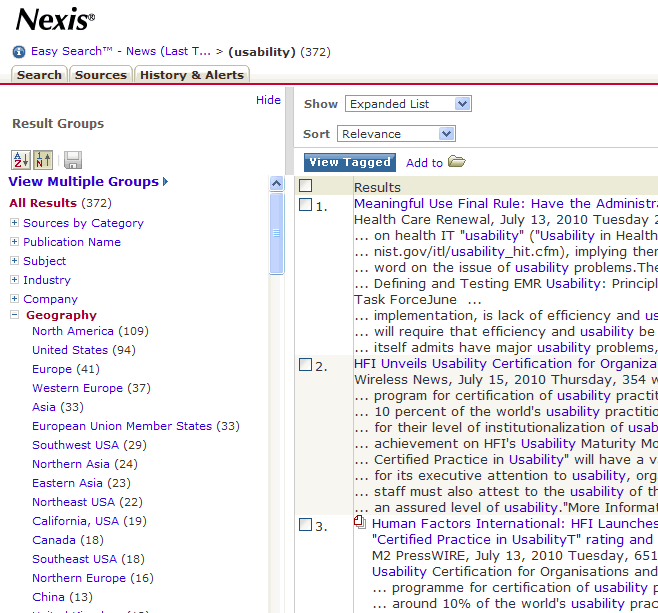Viewport: 658px width, 613px height.
Task: Click the save disk icon
Action: pos(72,160)
